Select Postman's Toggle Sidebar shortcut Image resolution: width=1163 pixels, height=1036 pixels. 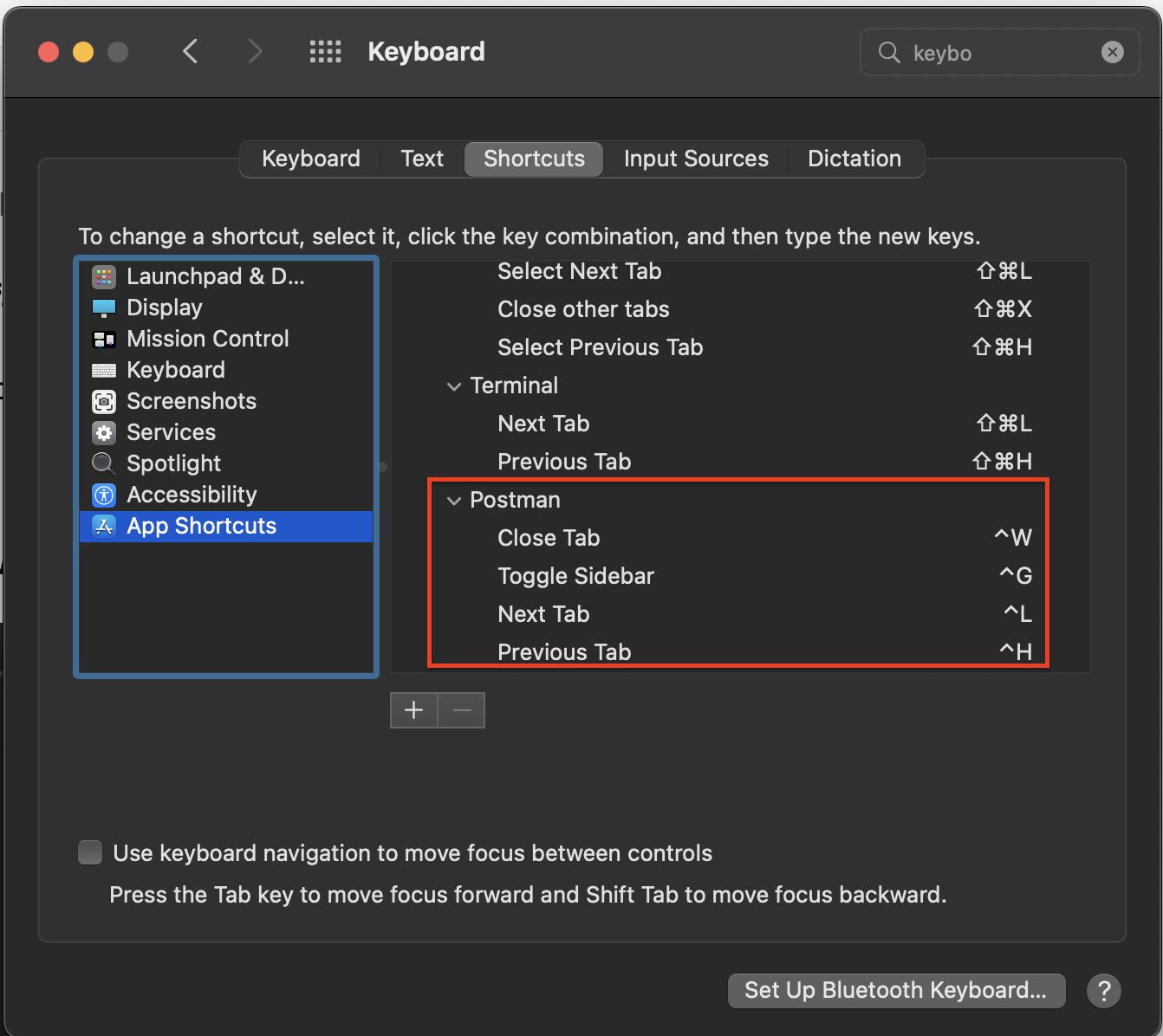[x=740, y=576]
